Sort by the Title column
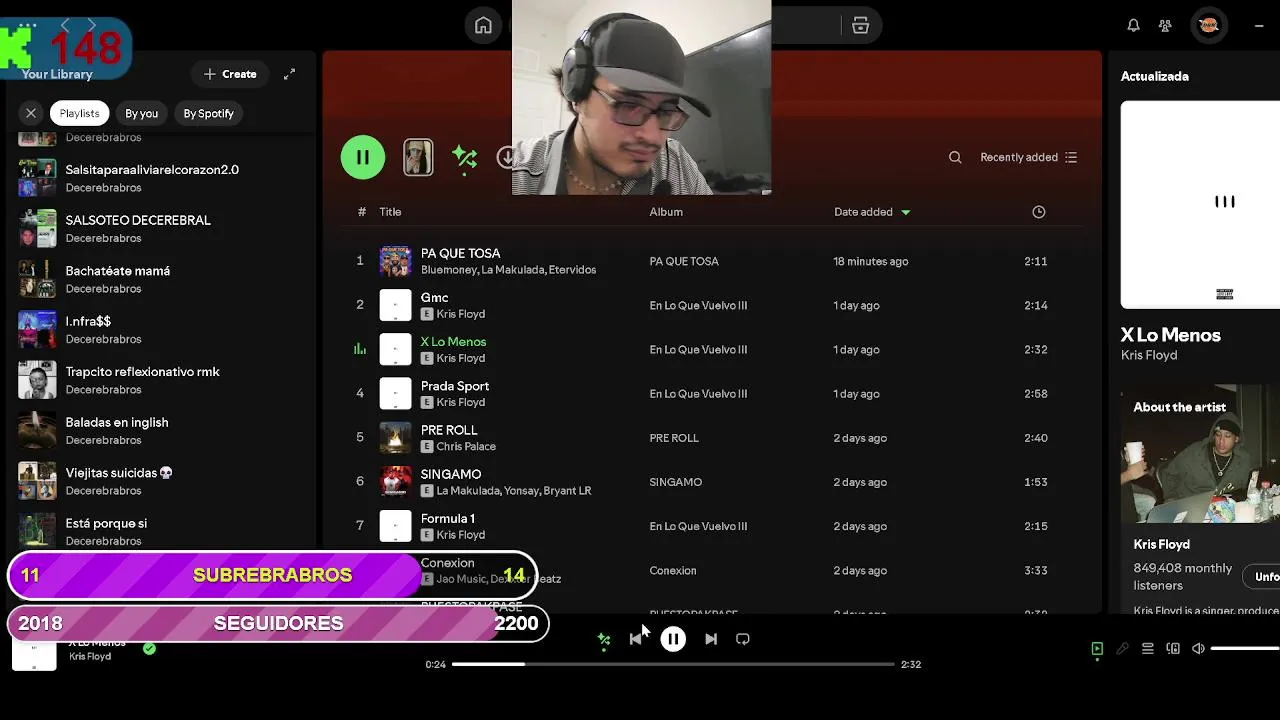Screen dimensions: 1280x720 pyautogui.click(x=390, y=212)
